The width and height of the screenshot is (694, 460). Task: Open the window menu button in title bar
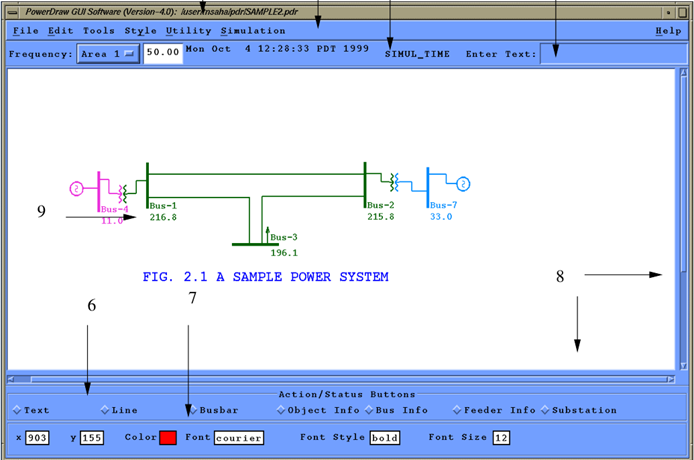pyautogui.click(x=10, y=9)
